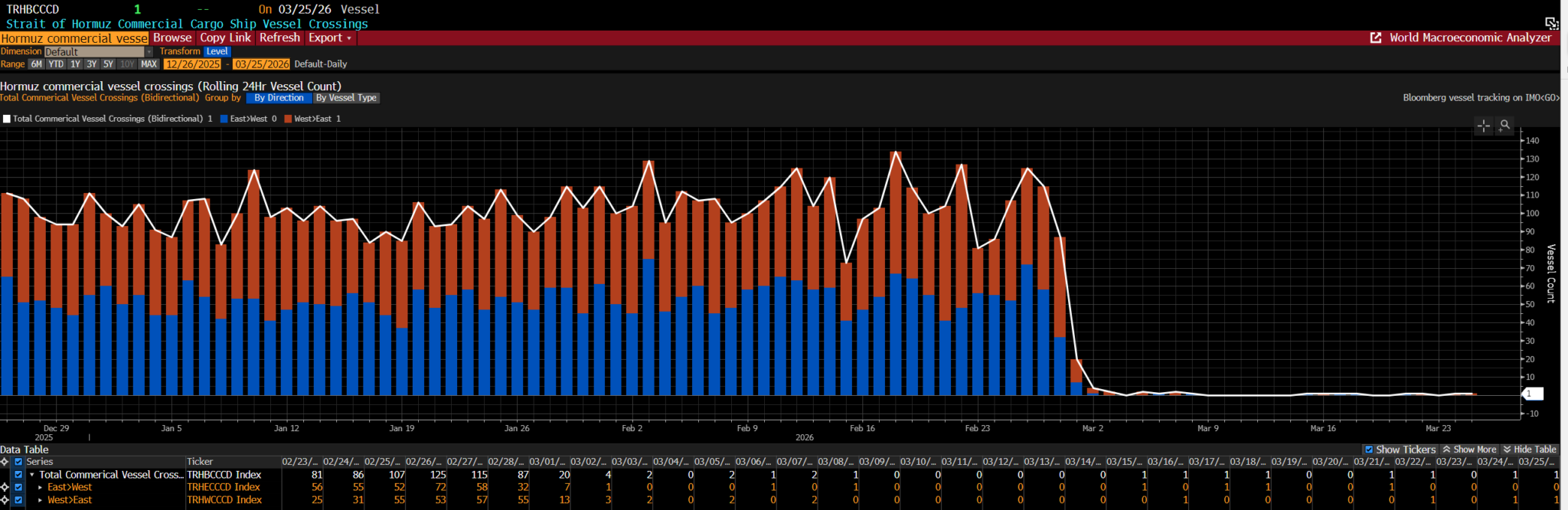Select the Browse menu item
Screen dimensions: 1568x510
click(x=172, y=38)
